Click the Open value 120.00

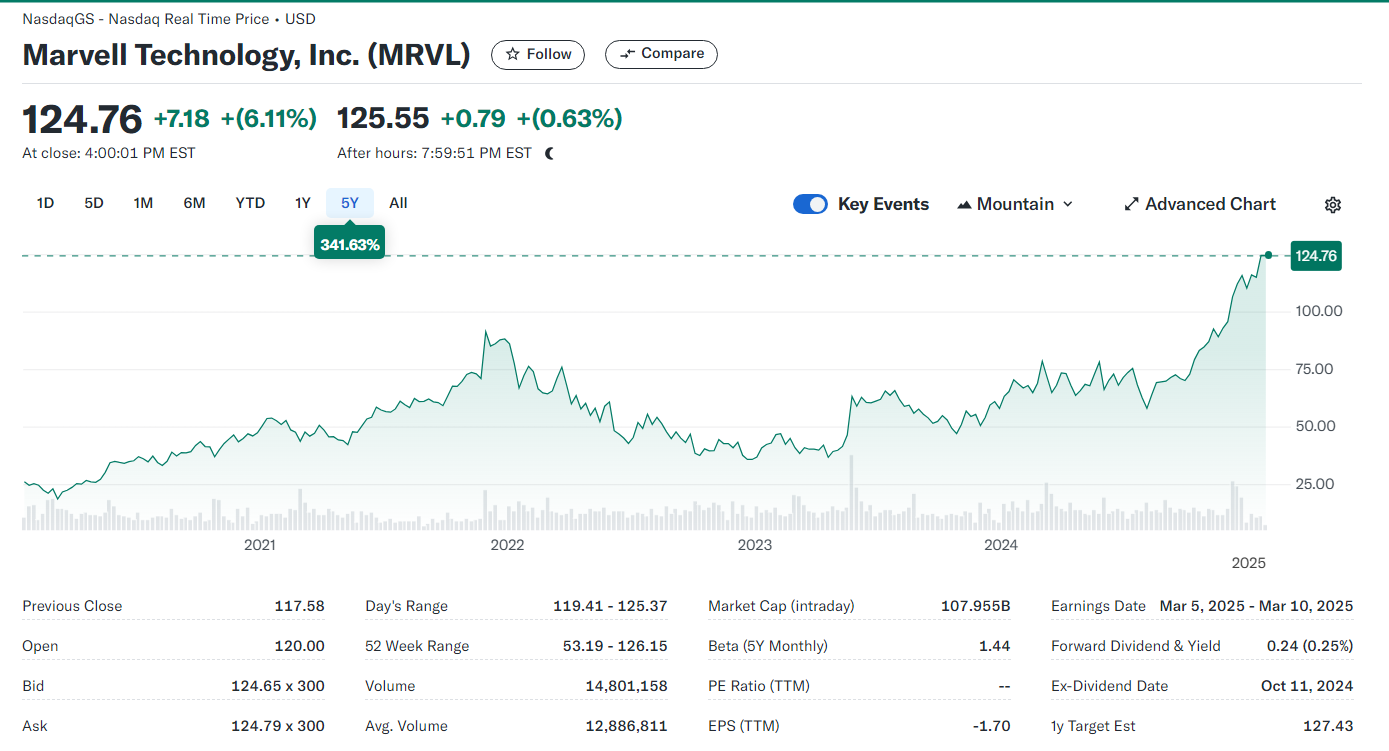click(x=300, y=646)
